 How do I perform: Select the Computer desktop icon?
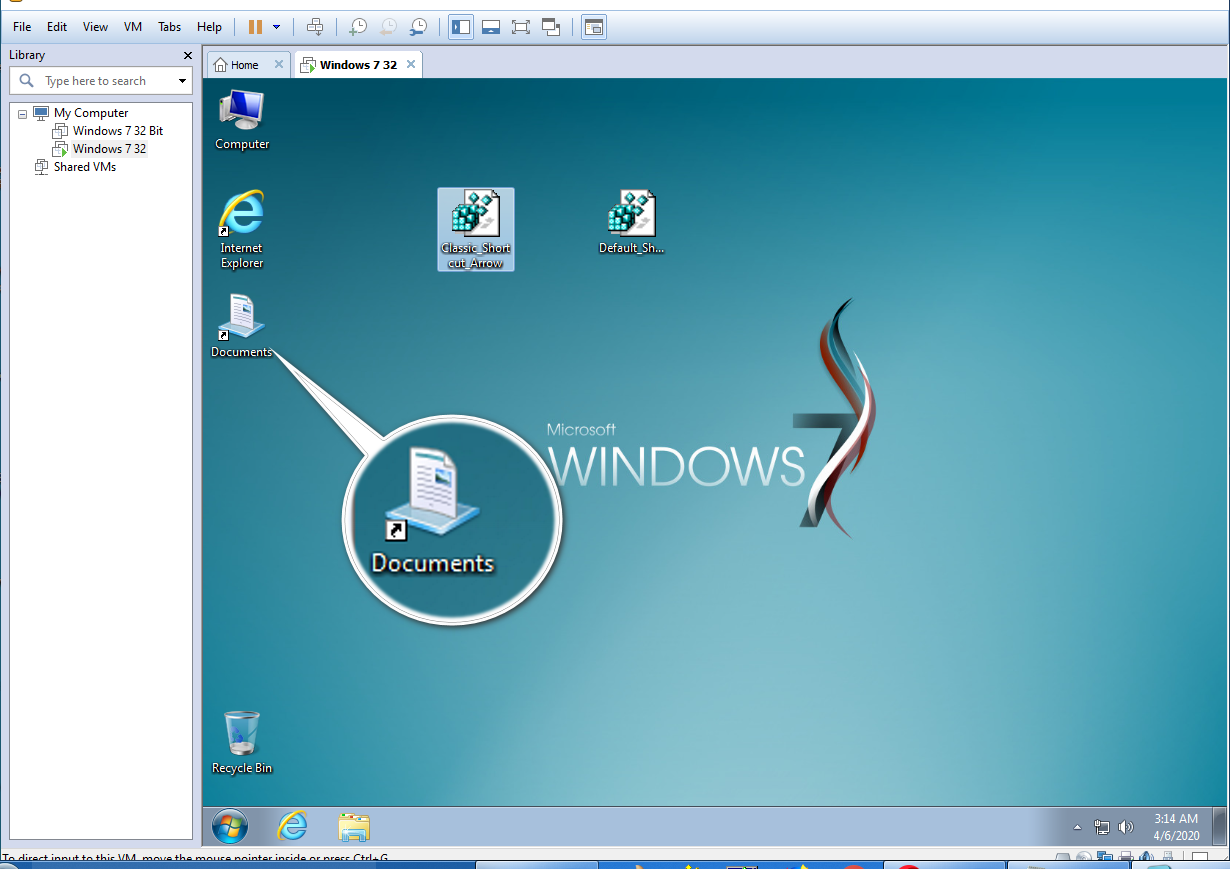242,119
